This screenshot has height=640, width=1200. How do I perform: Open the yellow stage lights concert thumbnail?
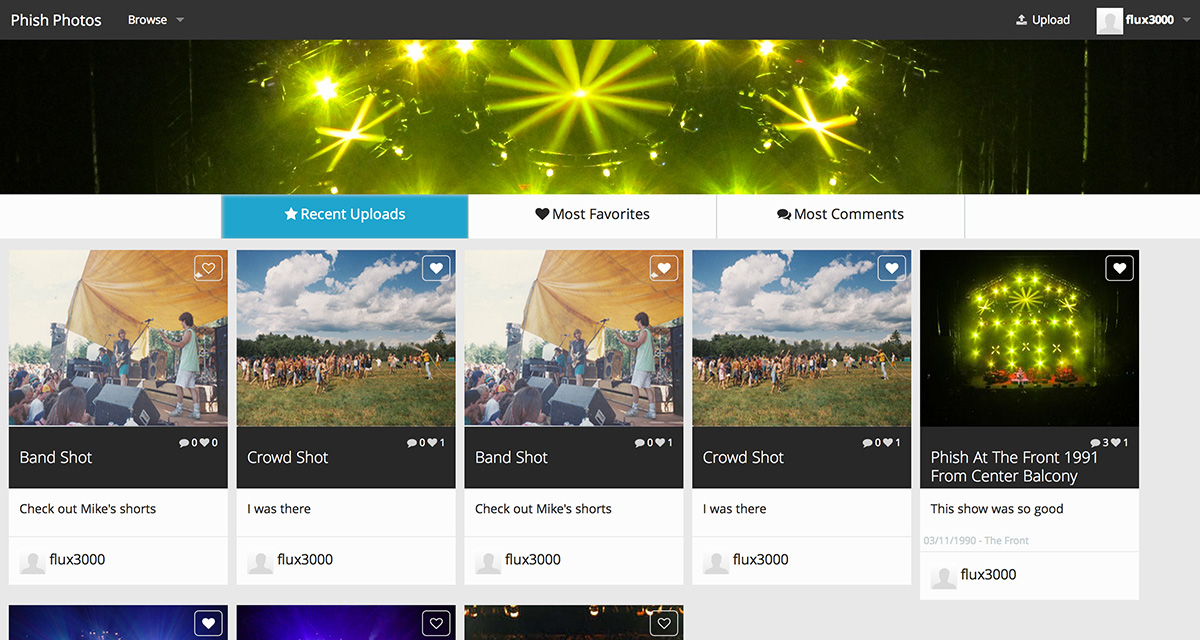[1029, 338]
